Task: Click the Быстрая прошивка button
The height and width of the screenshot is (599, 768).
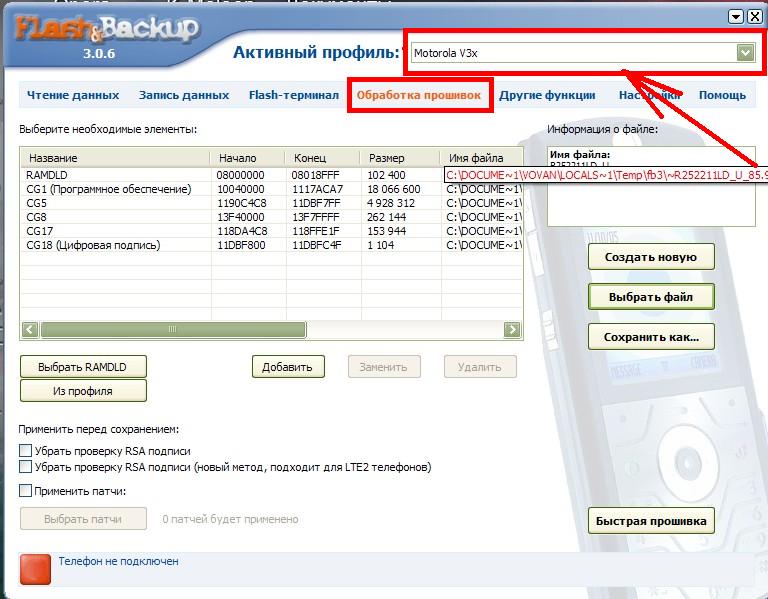Action: click(651, 521)
